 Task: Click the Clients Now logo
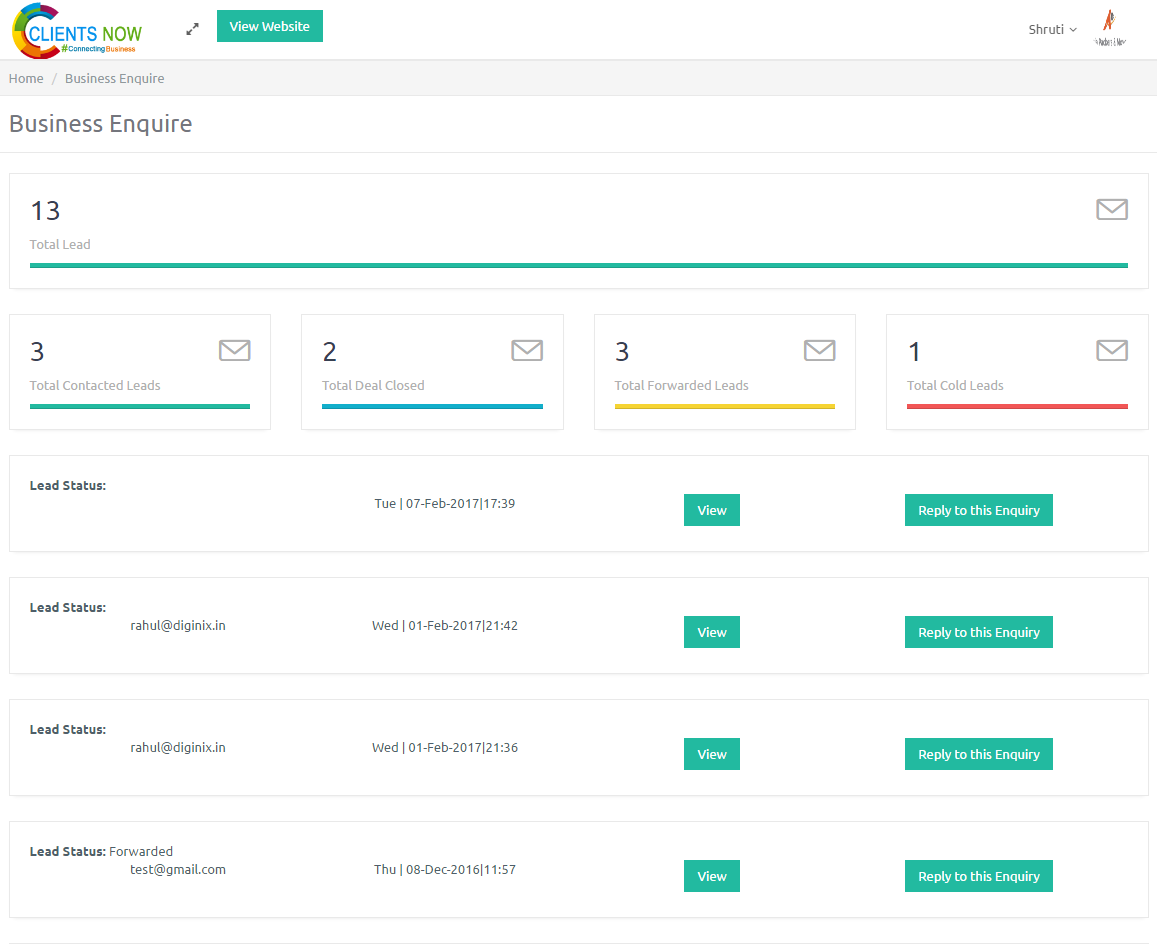click(x=77, y=31)
